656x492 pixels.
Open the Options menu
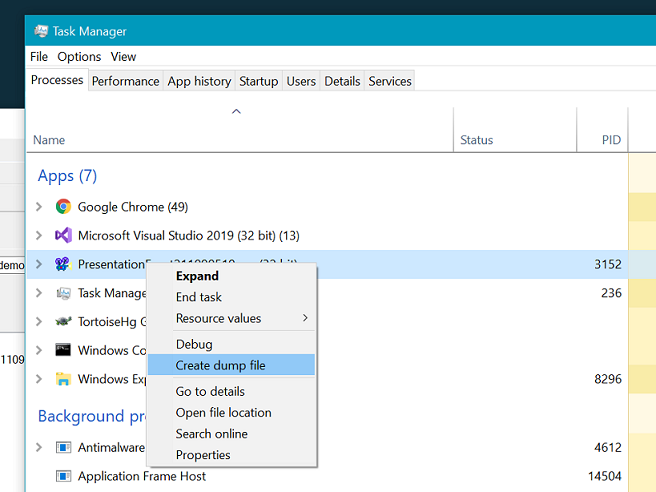click(x=79, y=57)
